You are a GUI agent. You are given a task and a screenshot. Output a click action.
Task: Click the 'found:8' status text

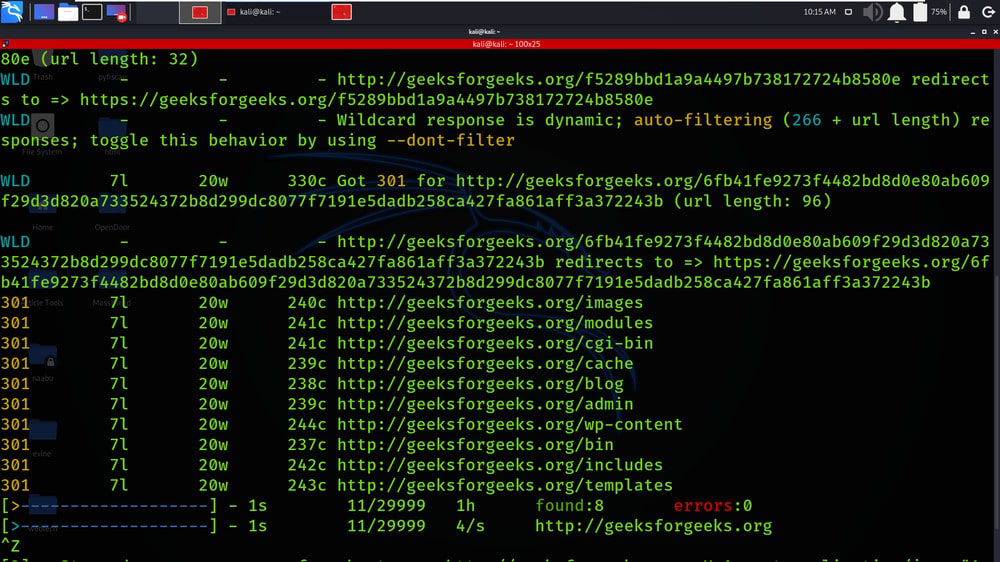click(569, 507)
